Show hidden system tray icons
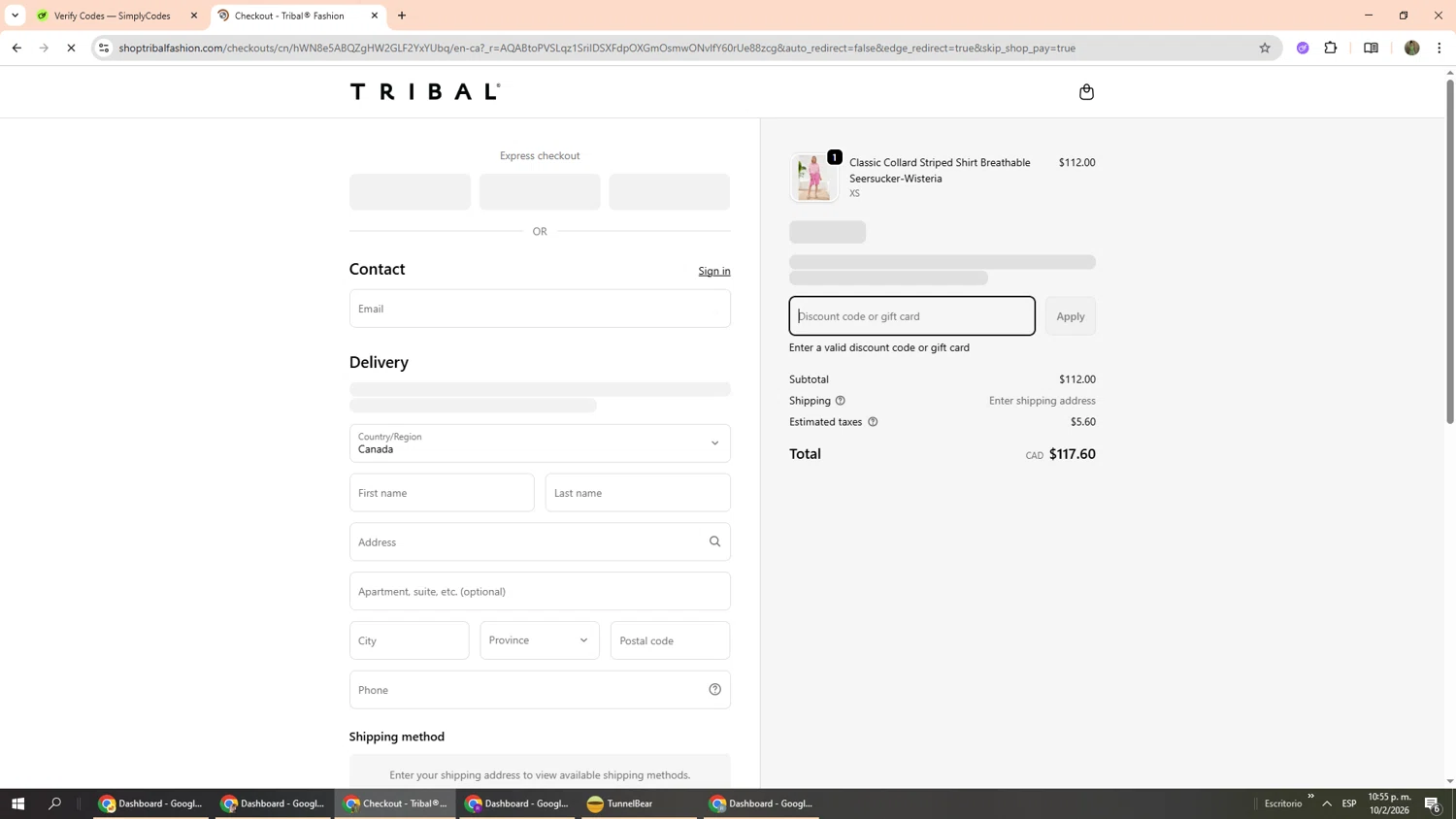Screen dimensions: 1456x819 1327,803
